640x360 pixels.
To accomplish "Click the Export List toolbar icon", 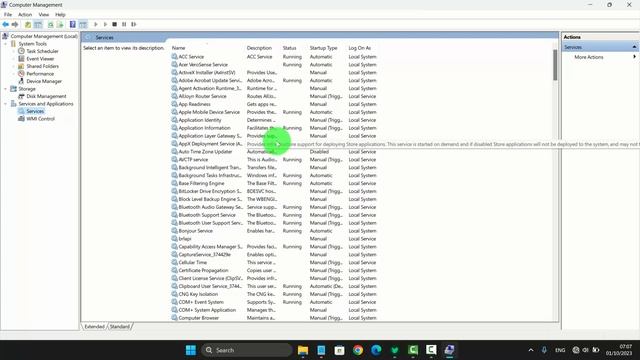I will tap(60, 24).
